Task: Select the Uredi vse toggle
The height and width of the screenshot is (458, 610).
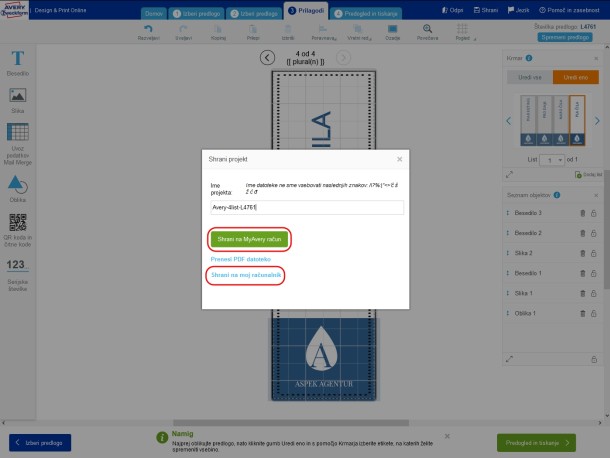Action: coord(530,77)
